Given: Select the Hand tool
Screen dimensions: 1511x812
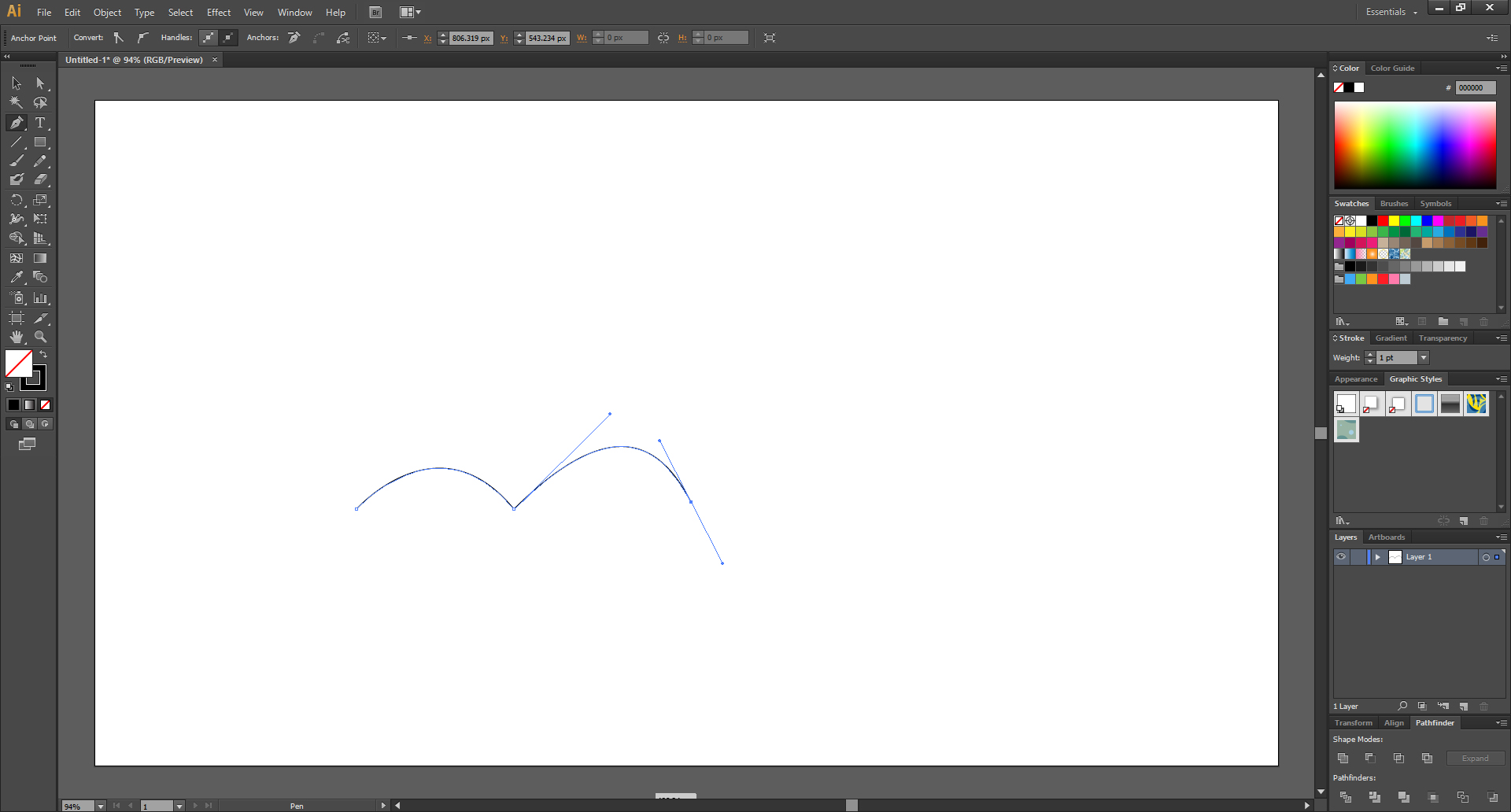Looking at the screenshot, I should pos(17,337).
